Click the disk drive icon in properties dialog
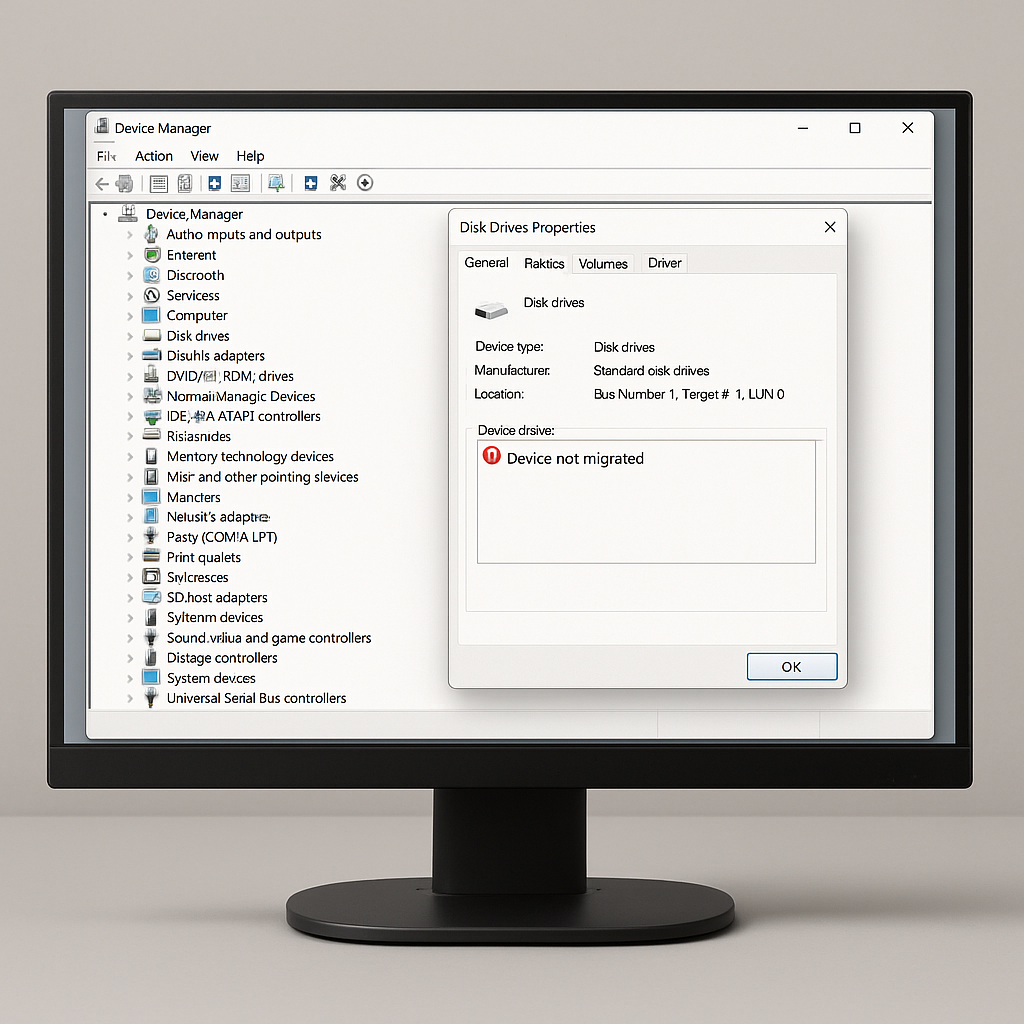This screenshot has height=1024, width=1024. click(491, 310)
